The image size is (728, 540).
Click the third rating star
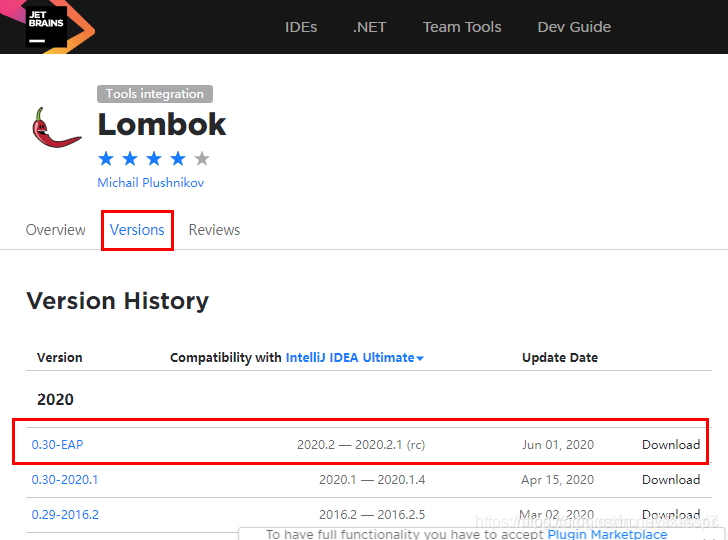(x=154, y=159)
